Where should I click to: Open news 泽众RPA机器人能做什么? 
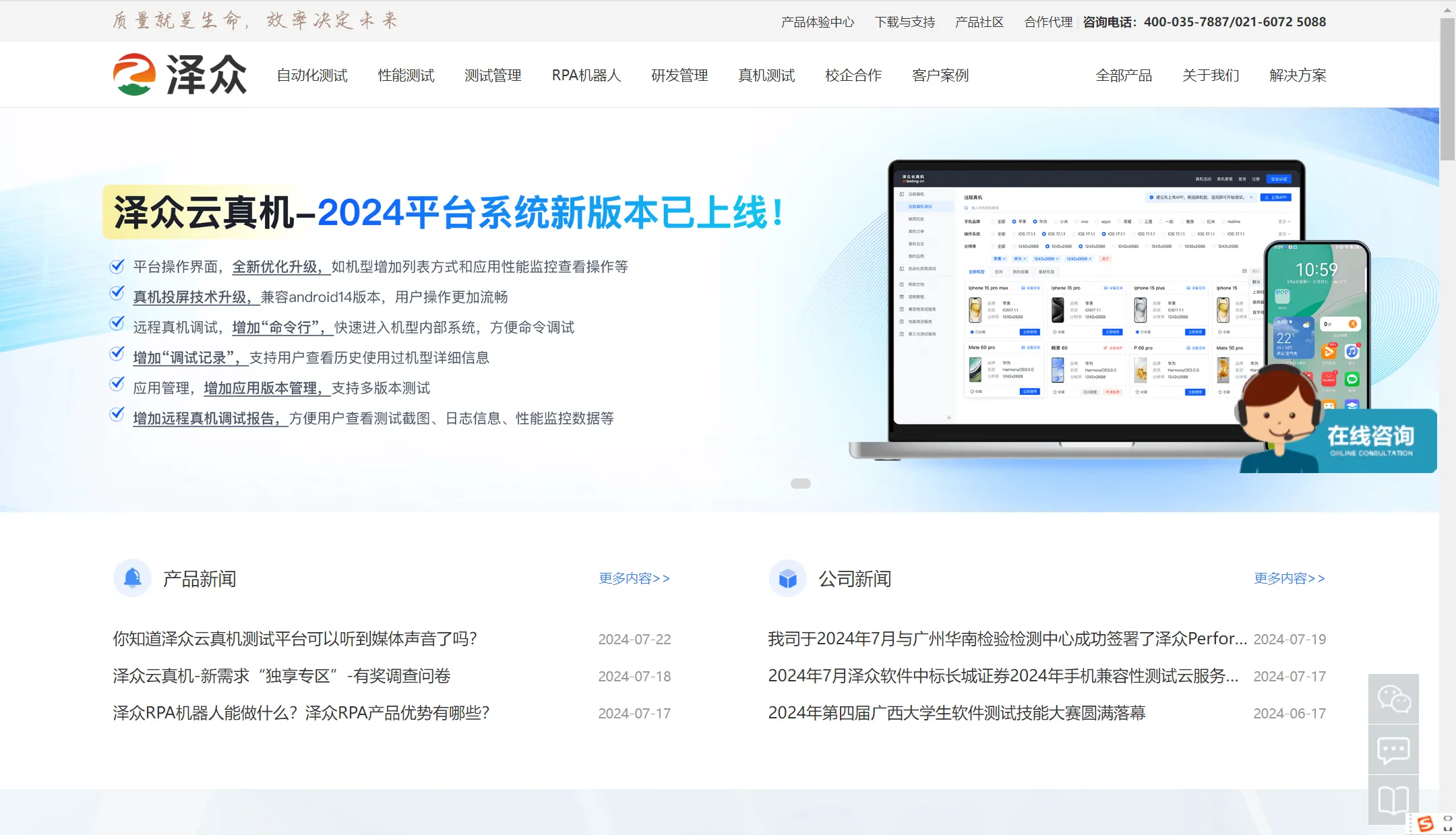[x=301, y=713]
